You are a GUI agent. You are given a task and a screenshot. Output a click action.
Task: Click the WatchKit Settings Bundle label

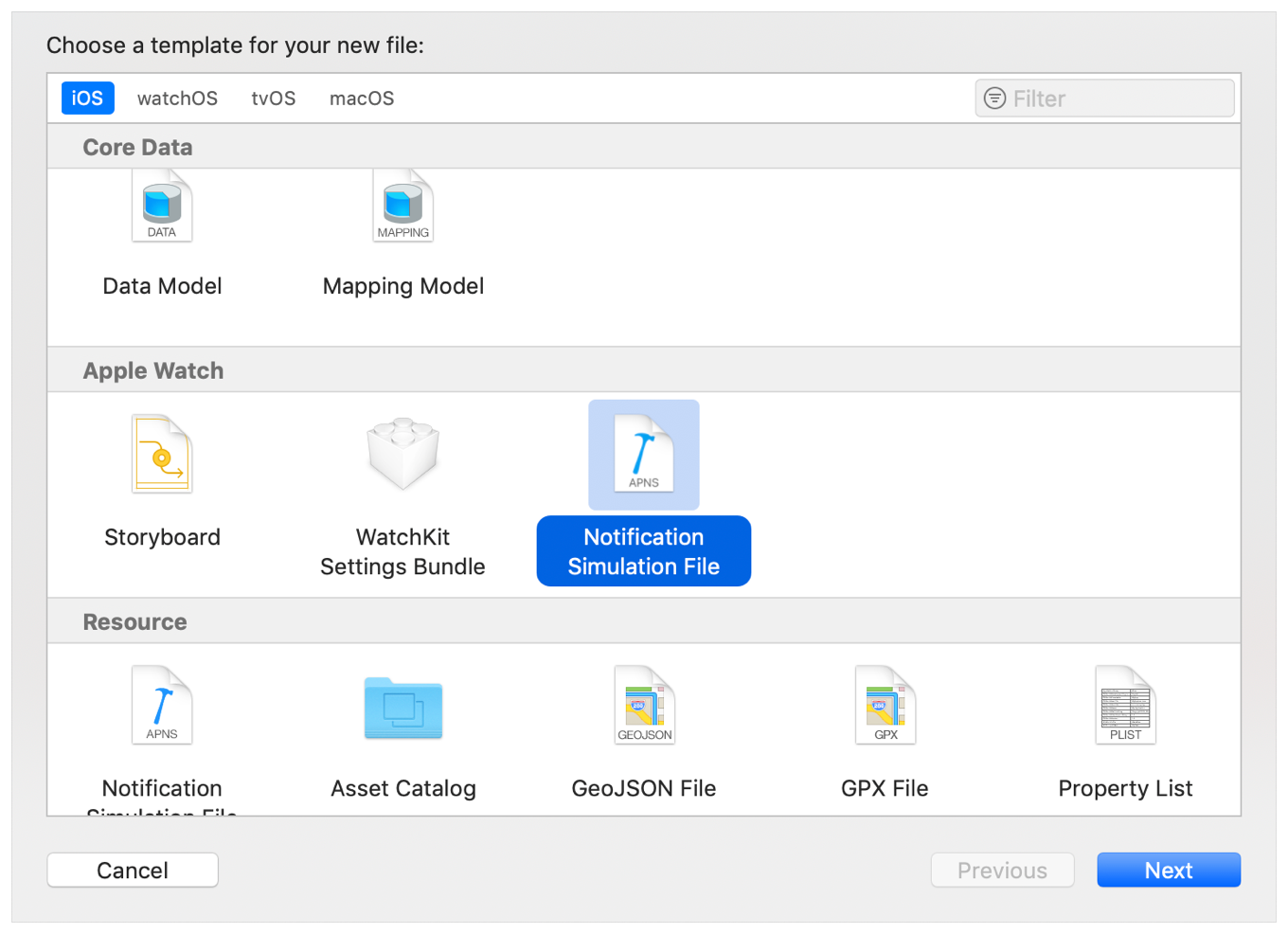pos(403,551)
